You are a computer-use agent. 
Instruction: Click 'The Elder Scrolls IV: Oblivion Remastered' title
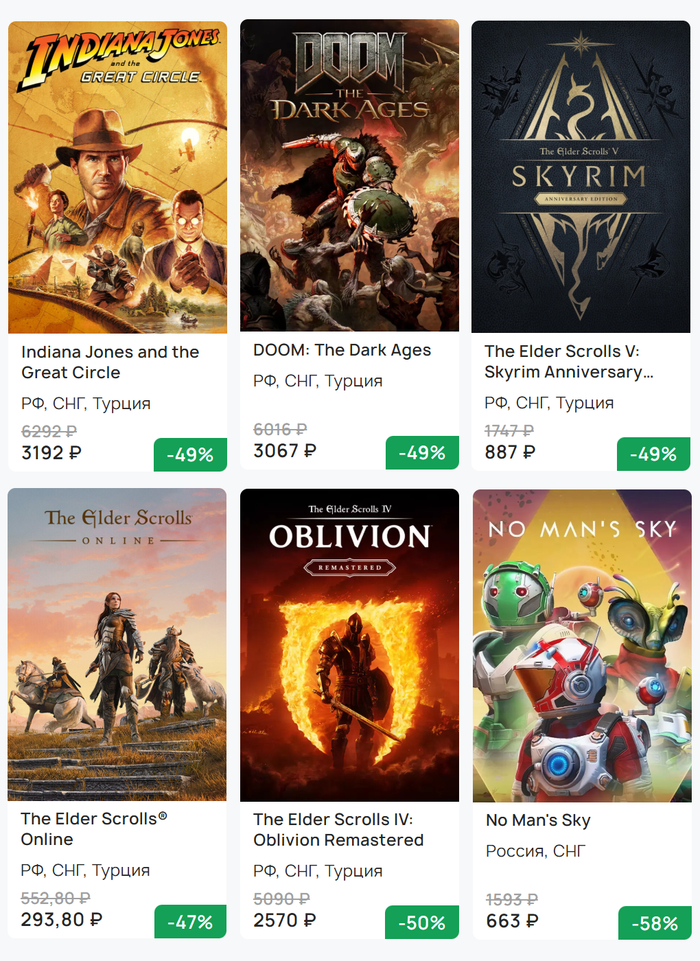[x=338, y=830]
